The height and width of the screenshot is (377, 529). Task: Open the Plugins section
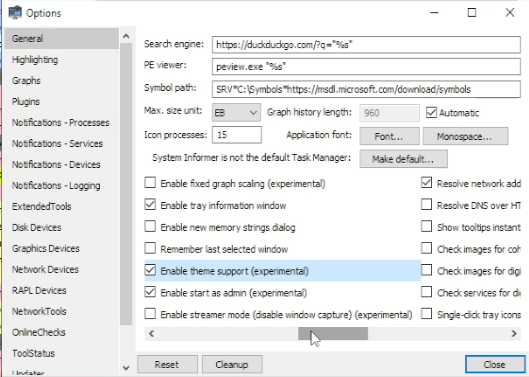[x=62, y=102]
